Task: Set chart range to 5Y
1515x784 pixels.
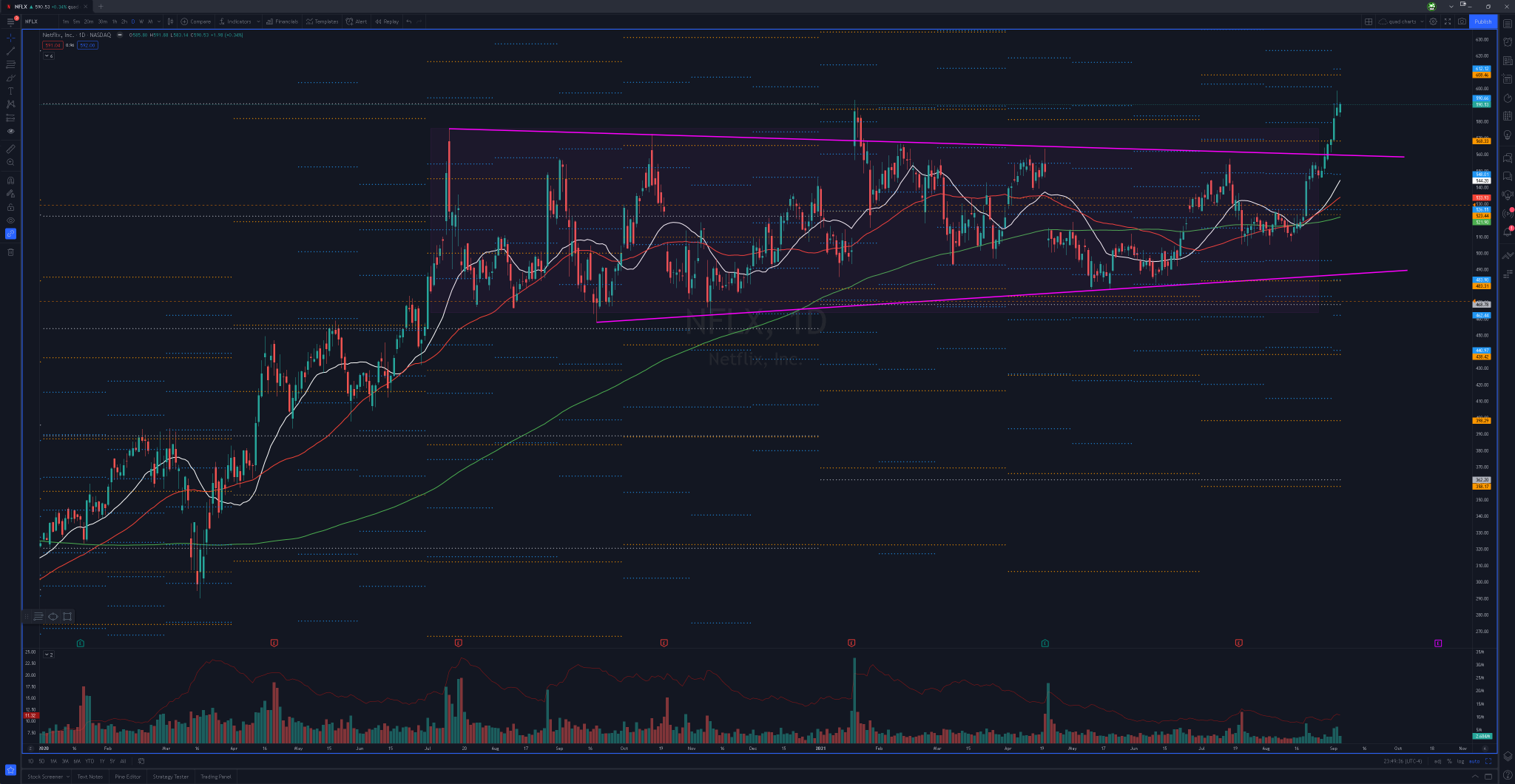Action: tap(112, 761)
